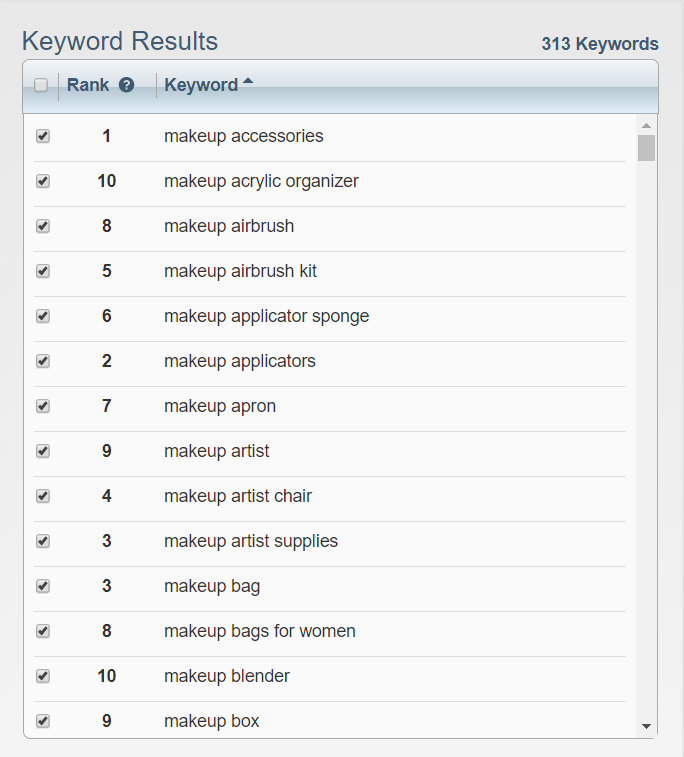Click the Keyword sort ascending arrow
684x757 pixels.
tap(248, 81)
